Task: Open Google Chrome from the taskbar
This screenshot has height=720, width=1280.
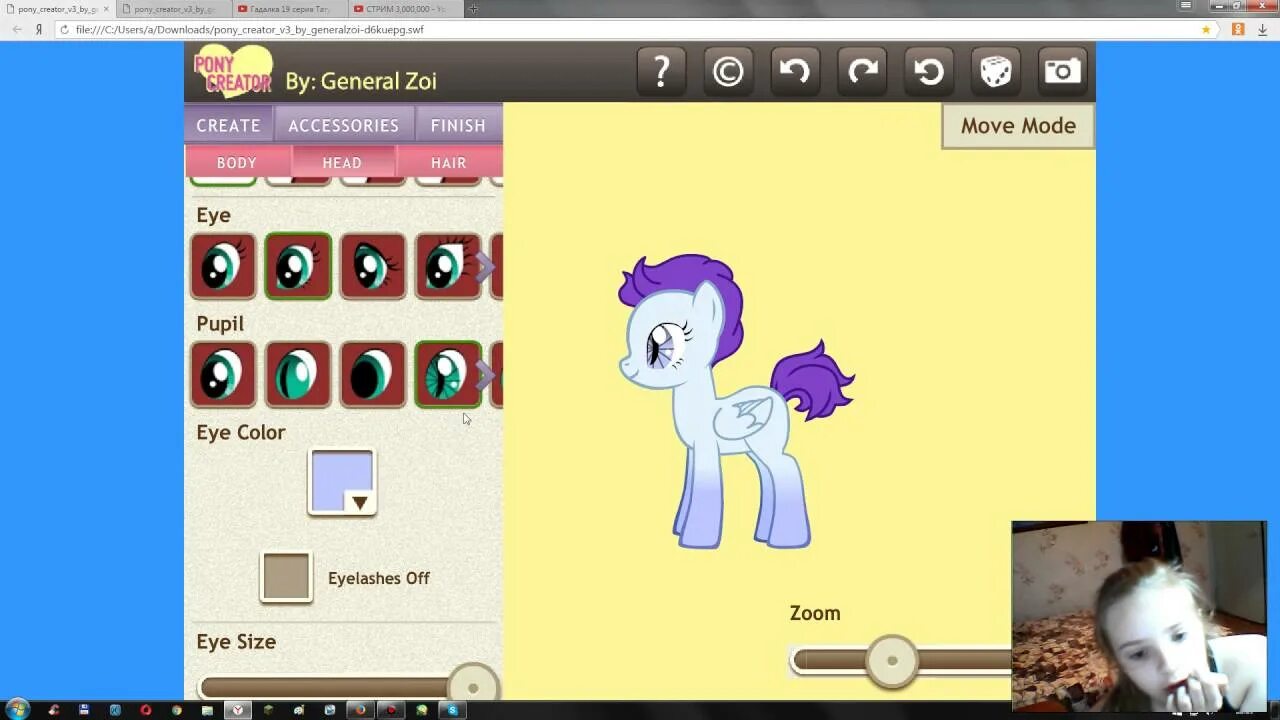Action: click(177, 710)
